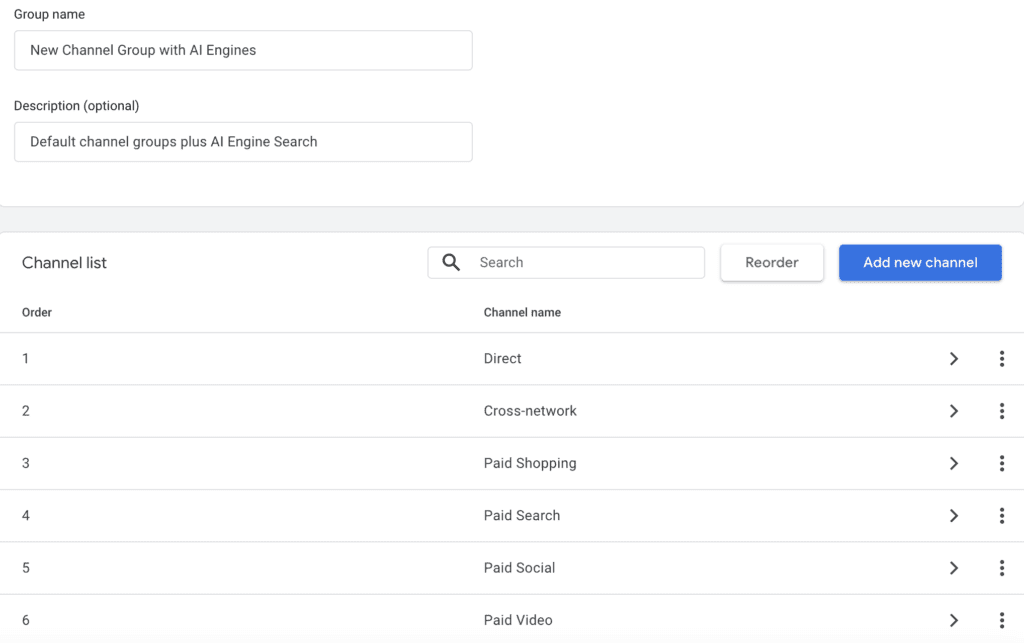Click the Reorder button
This screenshot has width=1024, height=643.
771,262
